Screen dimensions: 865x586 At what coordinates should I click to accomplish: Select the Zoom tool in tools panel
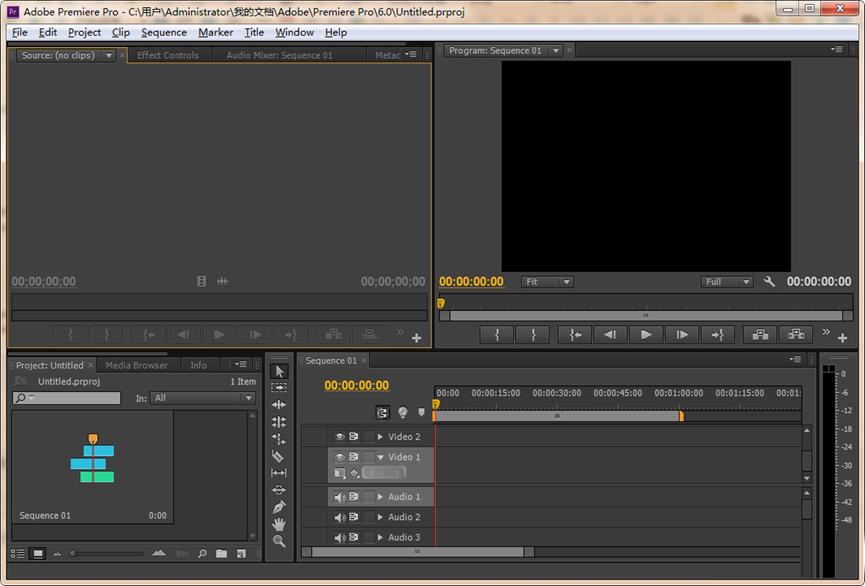click(x=279, y=541)
